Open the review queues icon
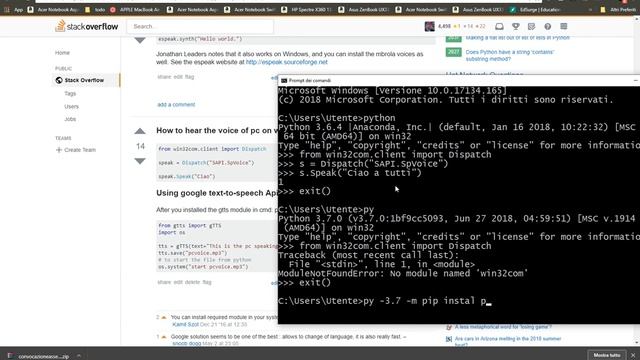640x360 pixels. 531,26
